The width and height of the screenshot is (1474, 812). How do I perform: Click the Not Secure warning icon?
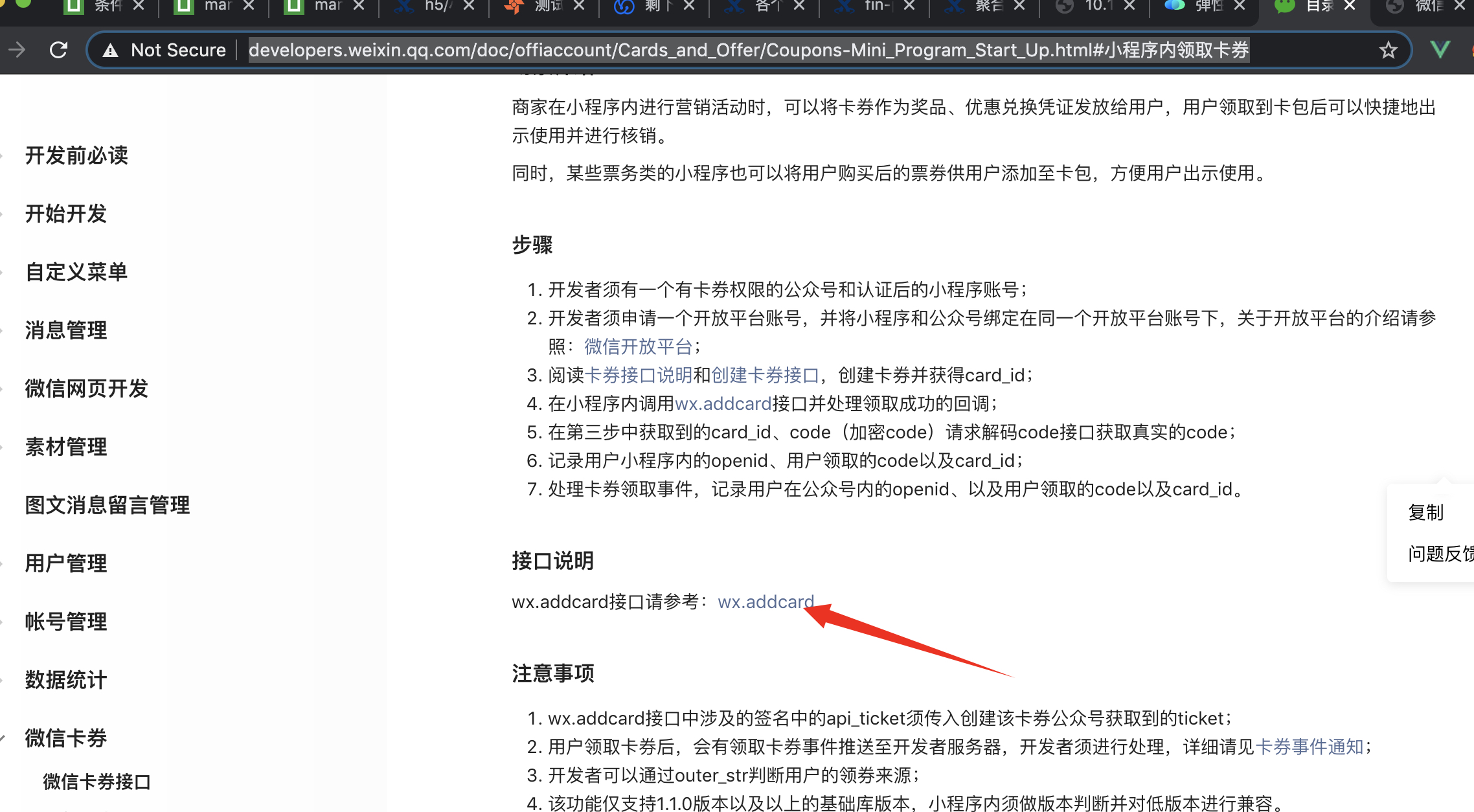pos(111,50)
